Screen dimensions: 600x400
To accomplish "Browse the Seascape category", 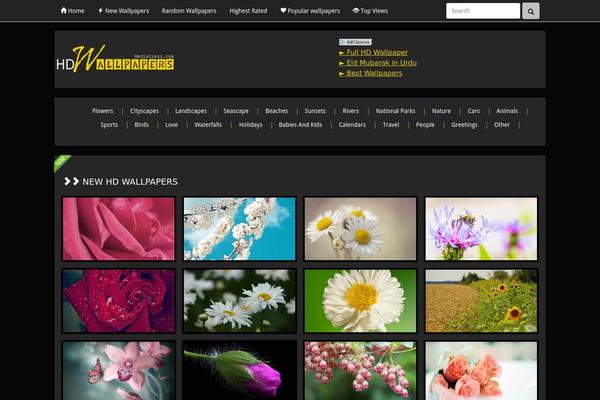I will (x=236, y=111).
